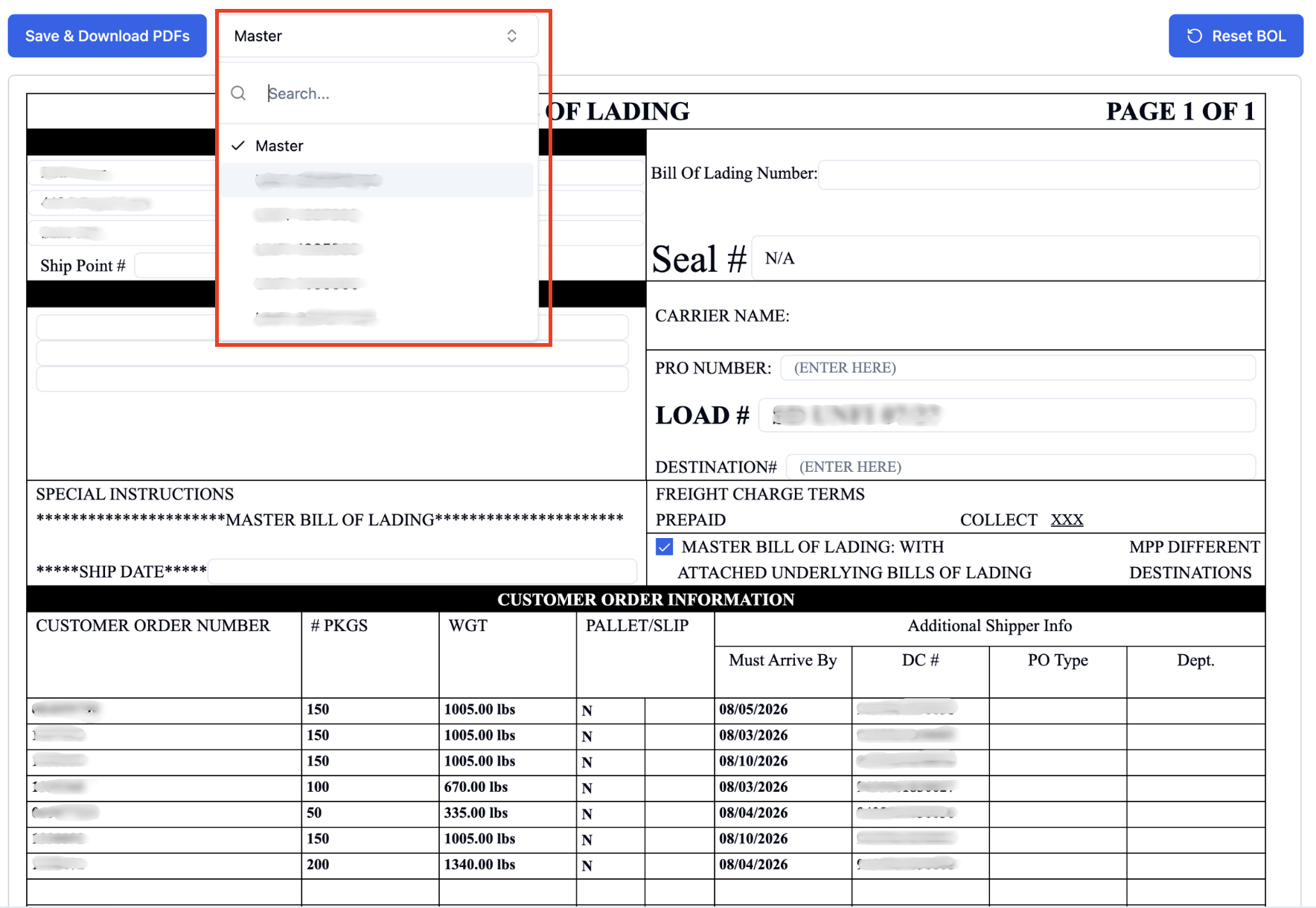Viewport: 1316px width, 908px height.
Task: Click the 50 packages cell
Action: [x=370, y=813]
